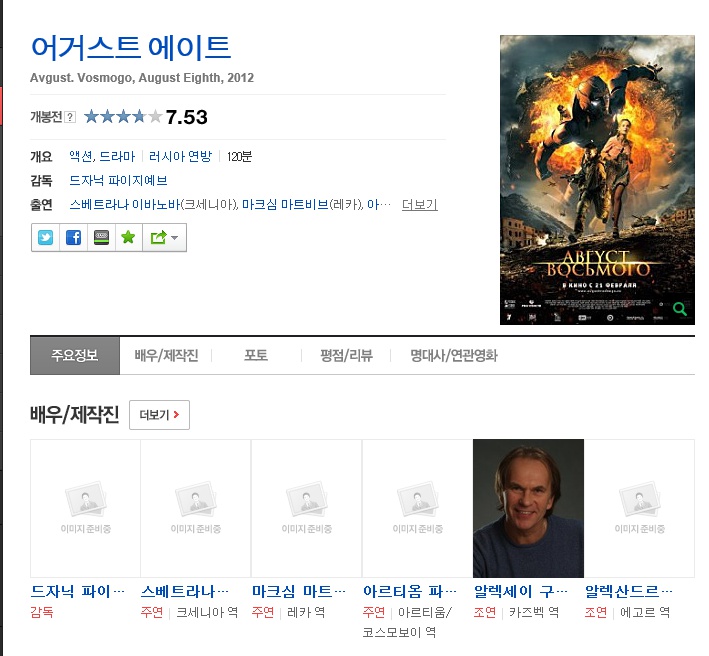
Task: Open the 평점/리뷰 tab
Action: tap(346, 355)
